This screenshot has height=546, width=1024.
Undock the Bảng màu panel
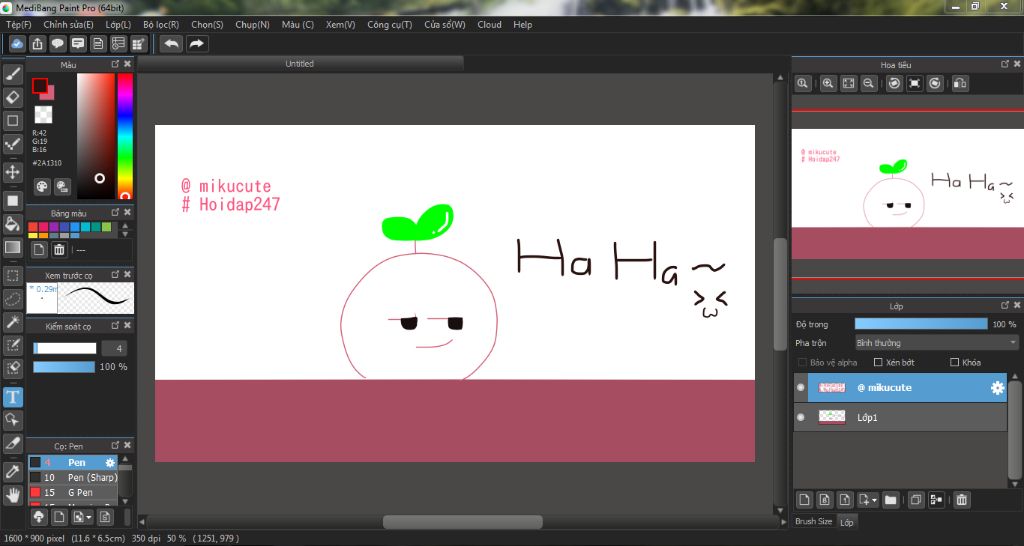point(115,212)
